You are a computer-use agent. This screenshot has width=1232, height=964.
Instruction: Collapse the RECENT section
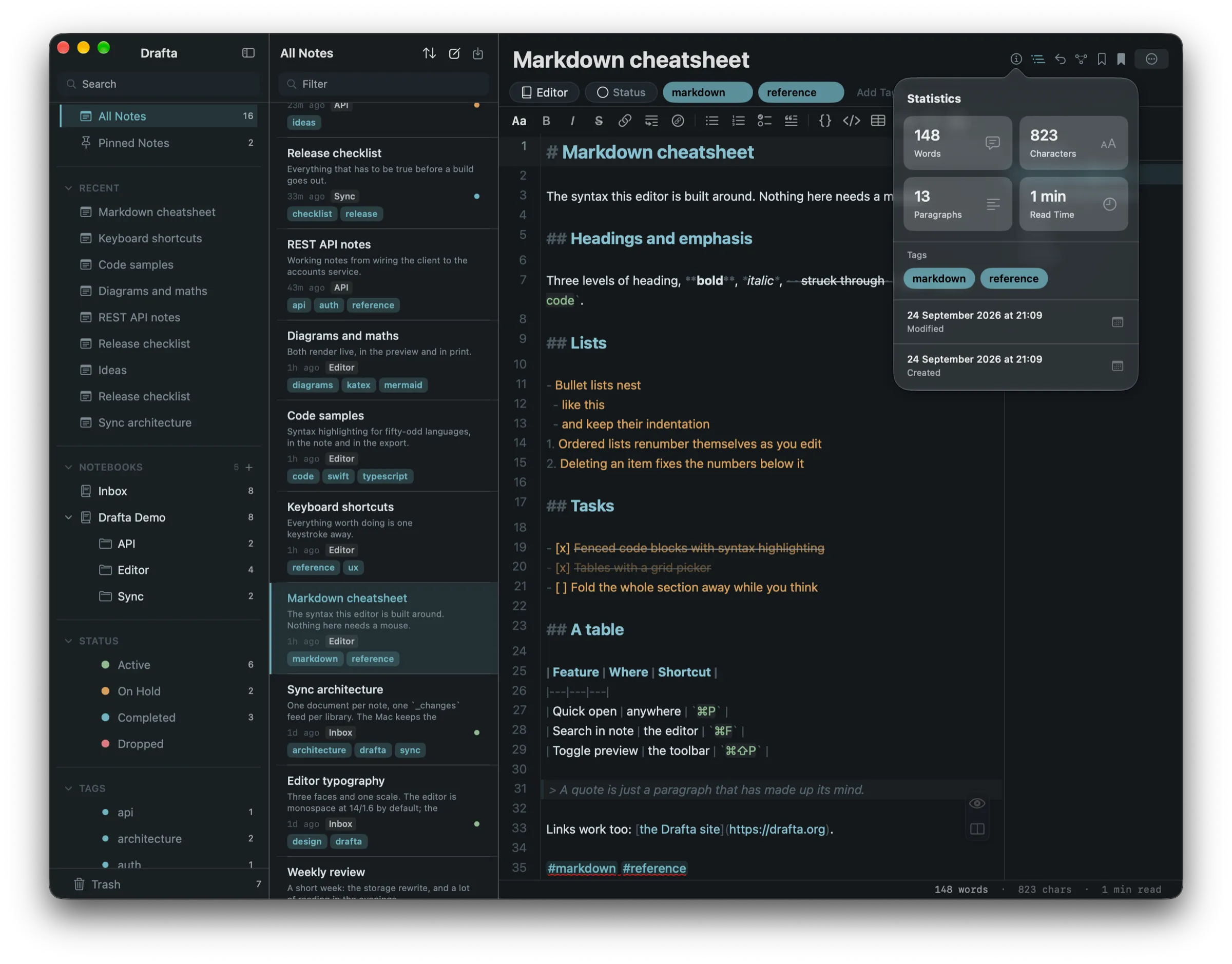point(68,188)
